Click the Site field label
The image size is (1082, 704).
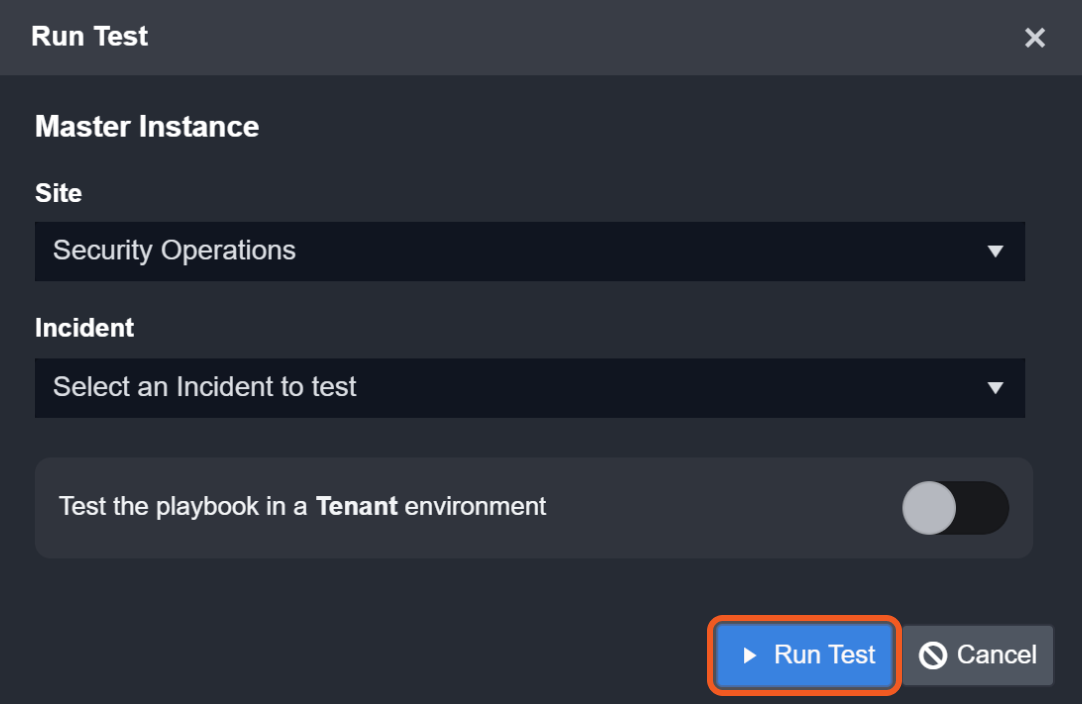58,193
